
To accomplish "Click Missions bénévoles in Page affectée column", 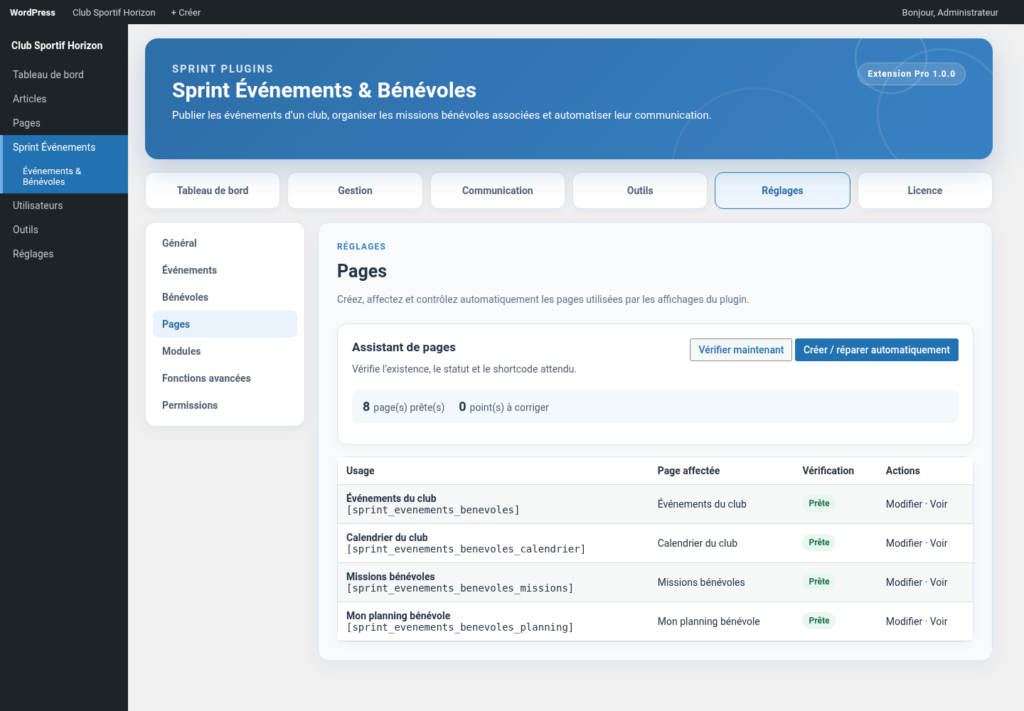I will (701, 582).
